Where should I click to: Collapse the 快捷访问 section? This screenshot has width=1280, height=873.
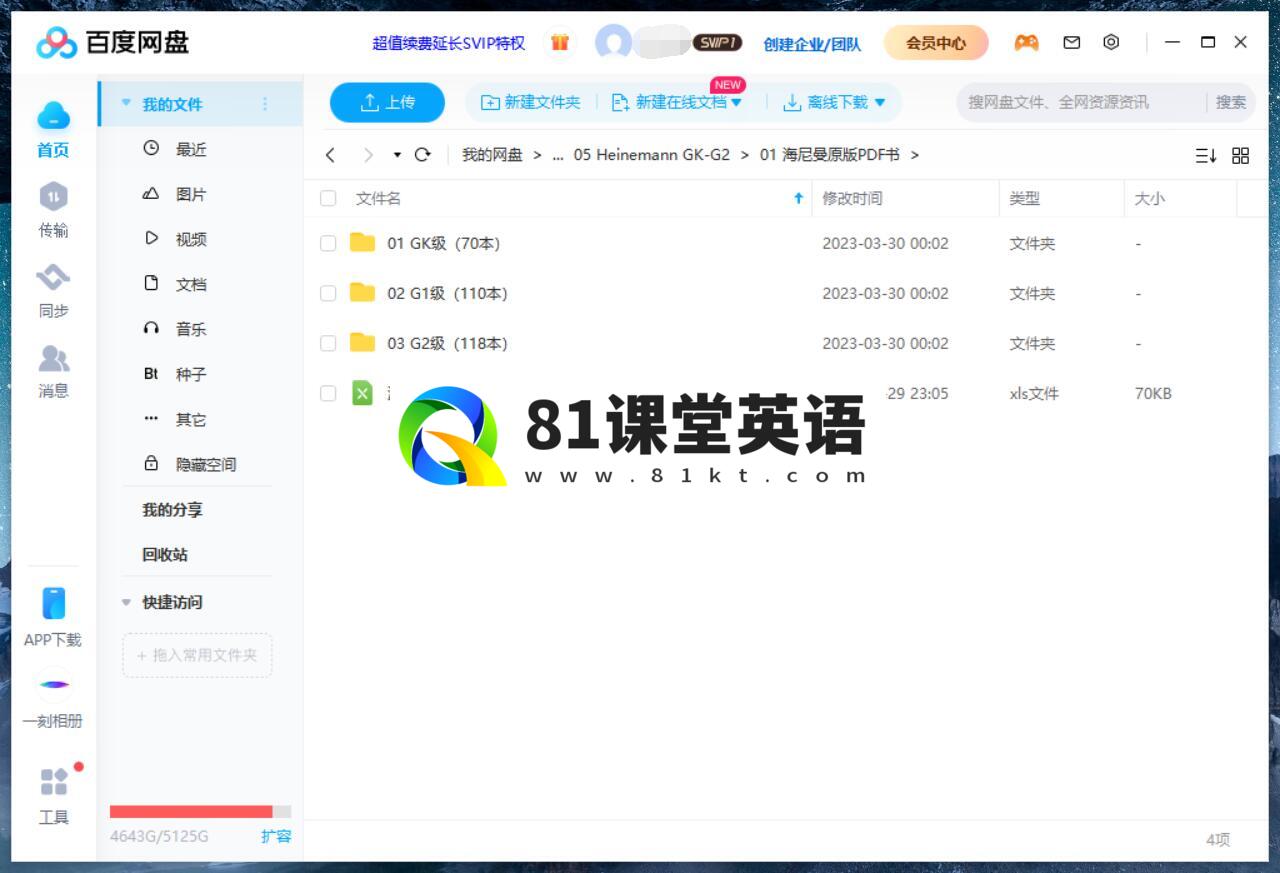click(126, 602)
